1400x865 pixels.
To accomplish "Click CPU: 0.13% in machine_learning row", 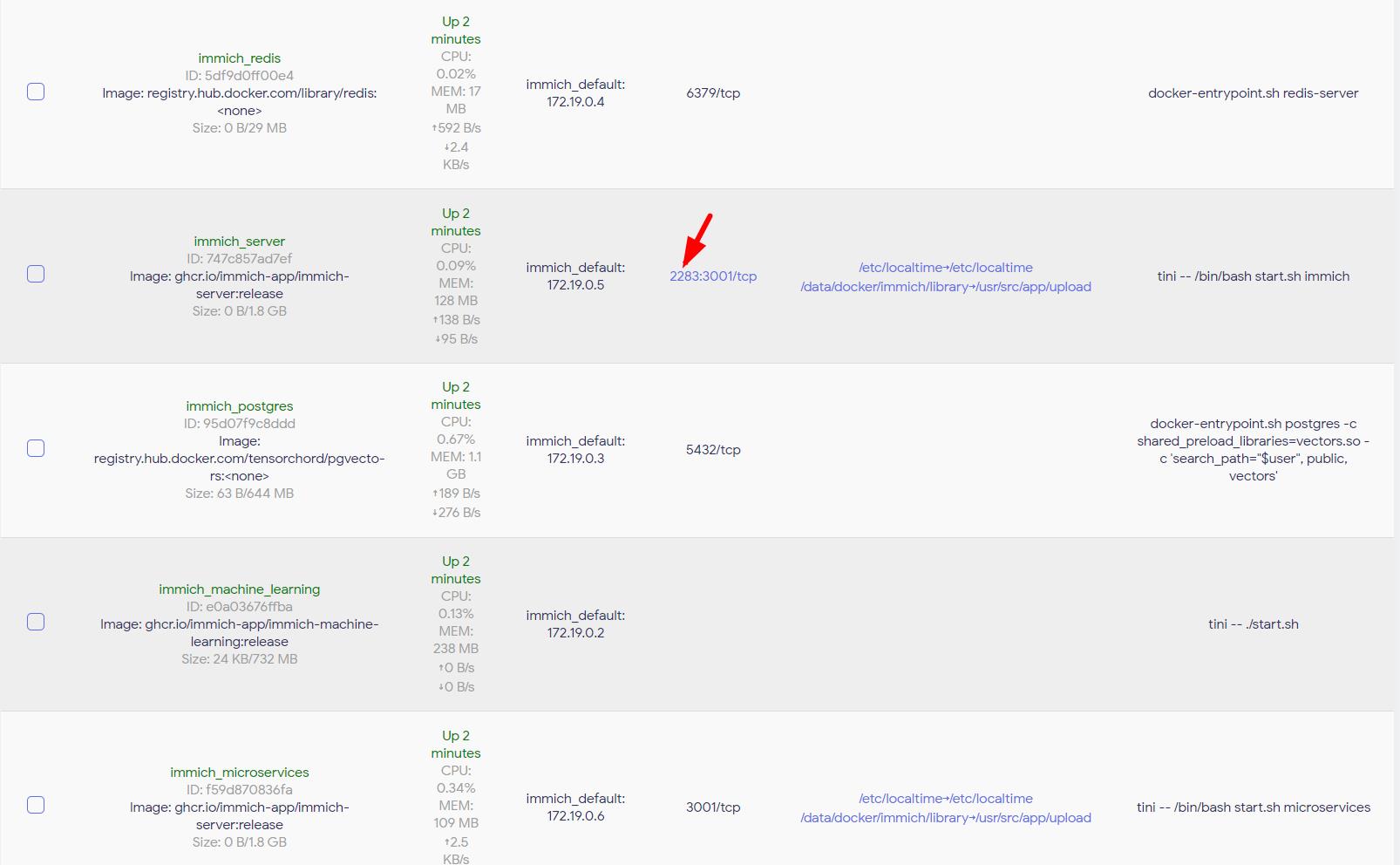I will pos(456,605).
